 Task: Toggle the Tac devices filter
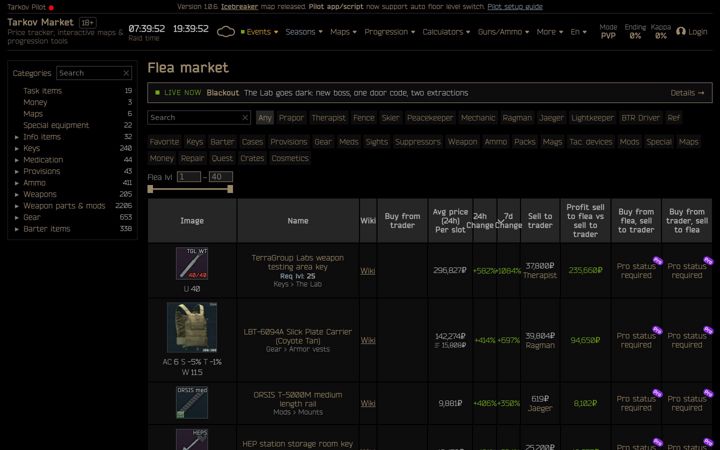click(x=591, y=142)
